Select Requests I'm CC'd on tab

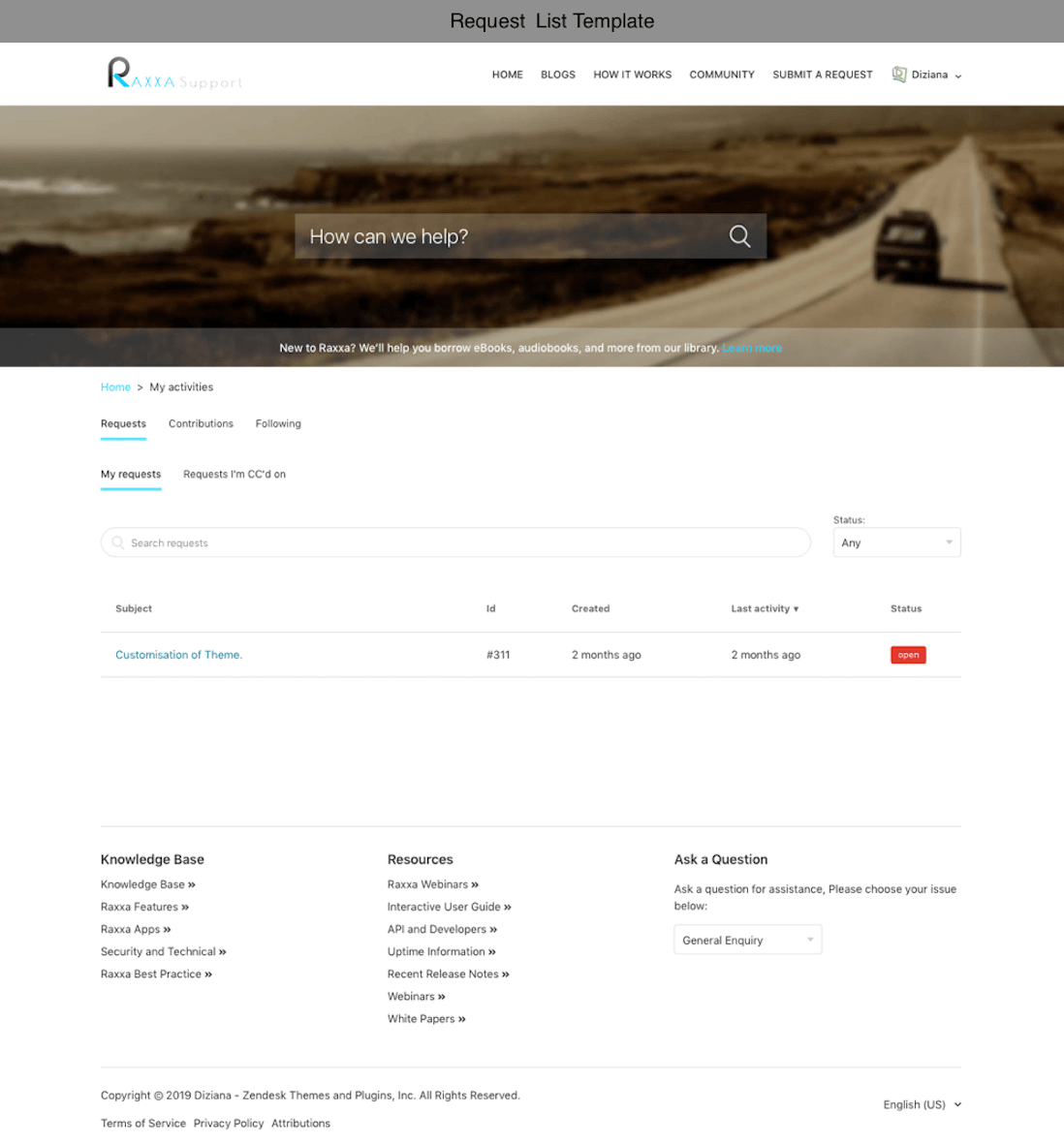[x=235, y=474]
